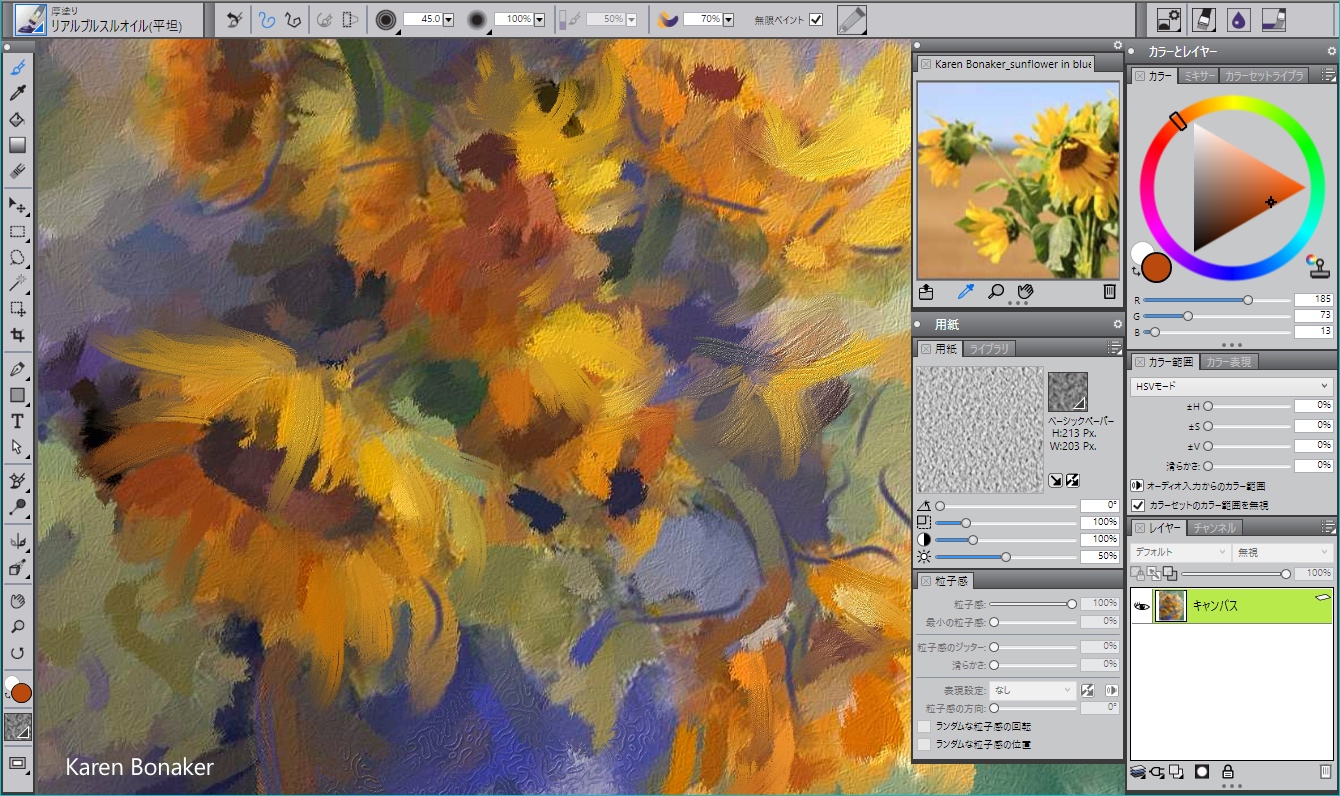1340x796 pixels.
Task: Hide the キャンバス layer with the eye icon
Action: coord(1142,606)
